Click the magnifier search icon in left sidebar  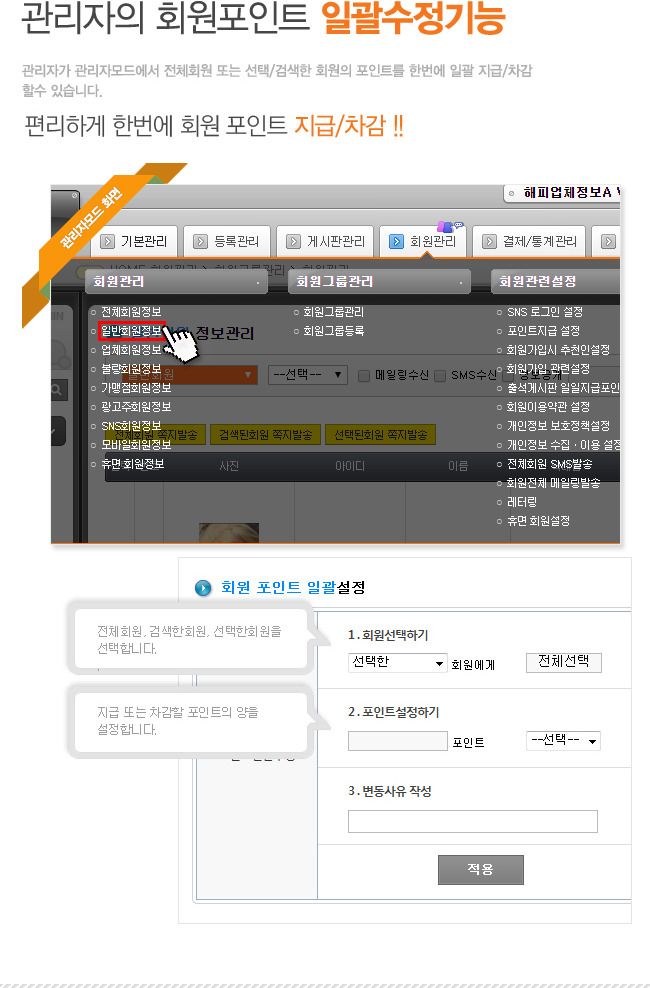click(x=56, y=390)
